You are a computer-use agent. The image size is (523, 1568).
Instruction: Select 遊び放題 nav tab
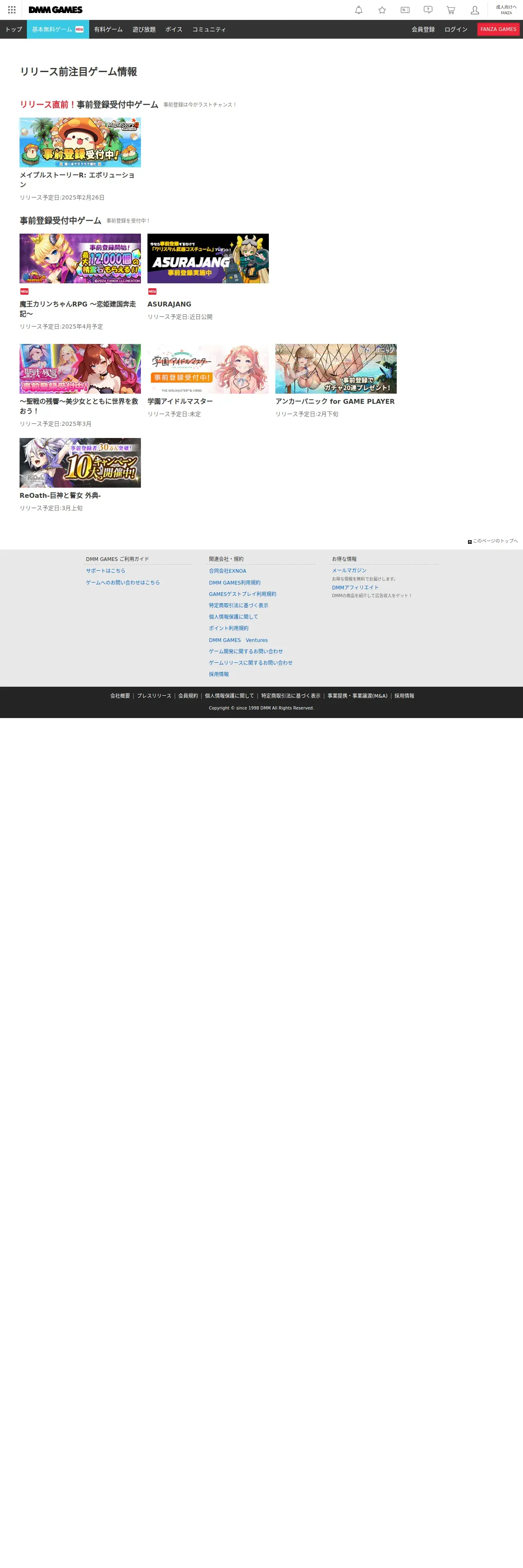point(144,29)
